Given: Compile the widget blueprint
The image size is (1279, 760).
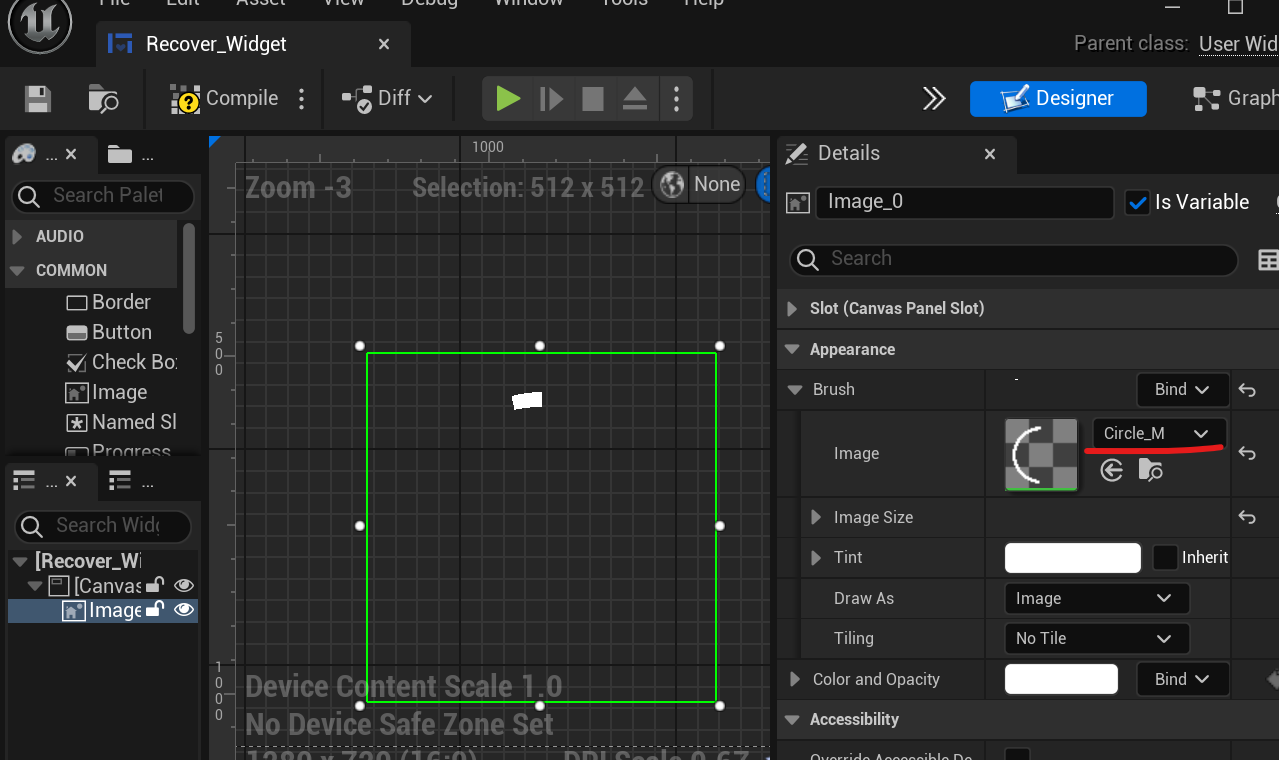Looking at the screenshot, I should [x=224, y=98].
